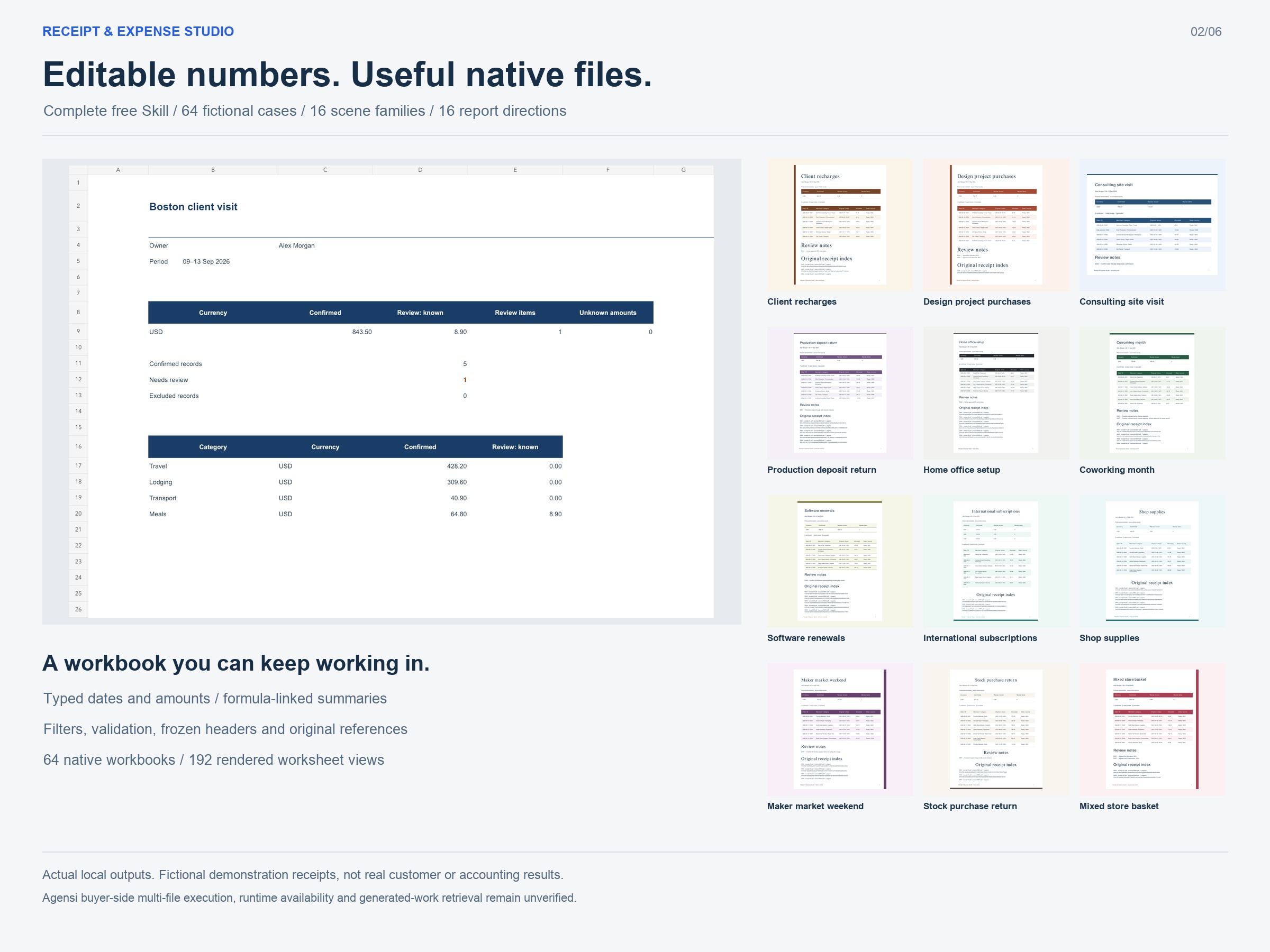This screenshot has width=1270, height=952.
Task: Click the Lodging amount 309.60
Action: pos(457,482)
